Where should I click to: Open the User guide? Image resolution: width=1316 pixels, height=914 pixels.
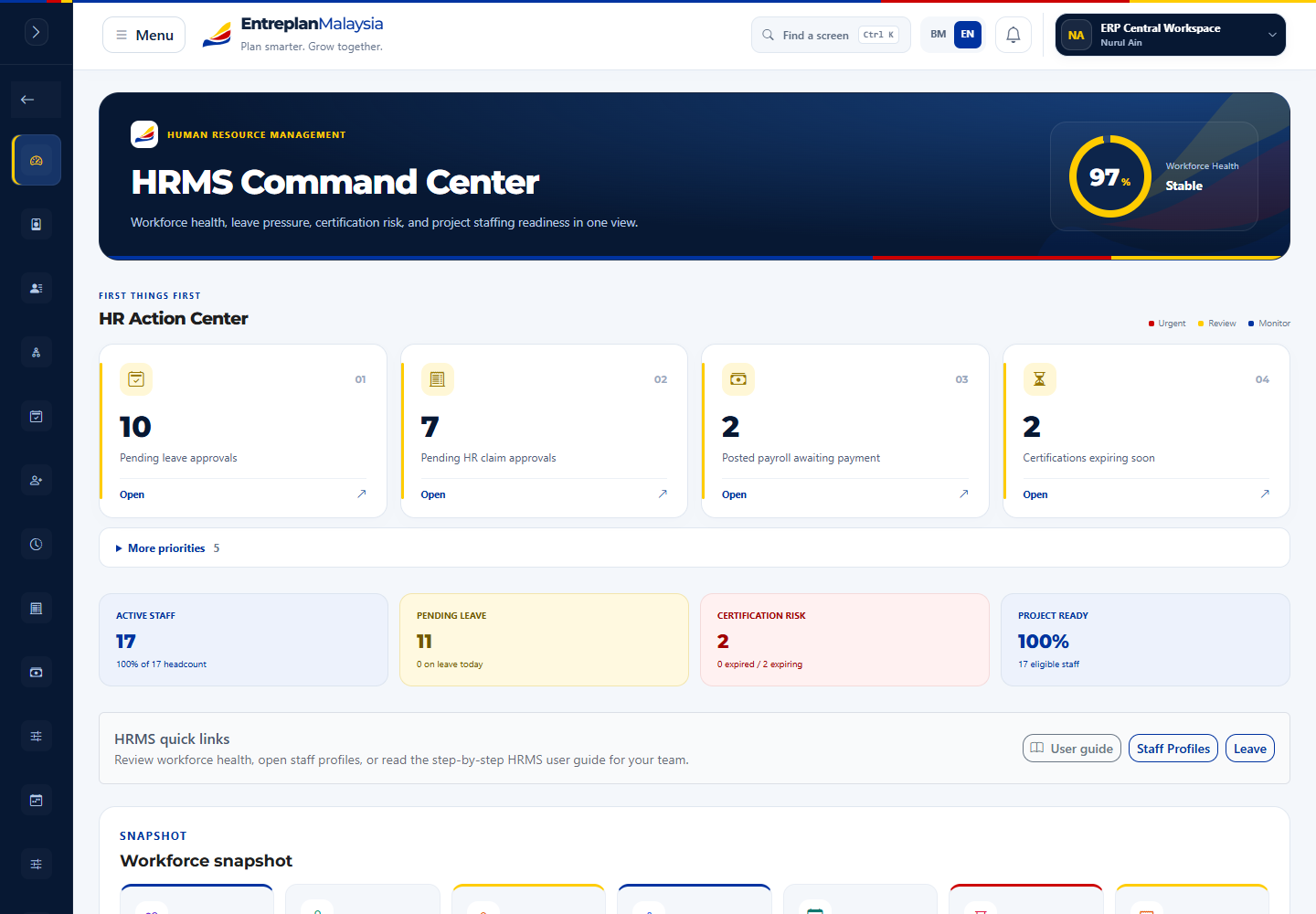[1072, 749]
